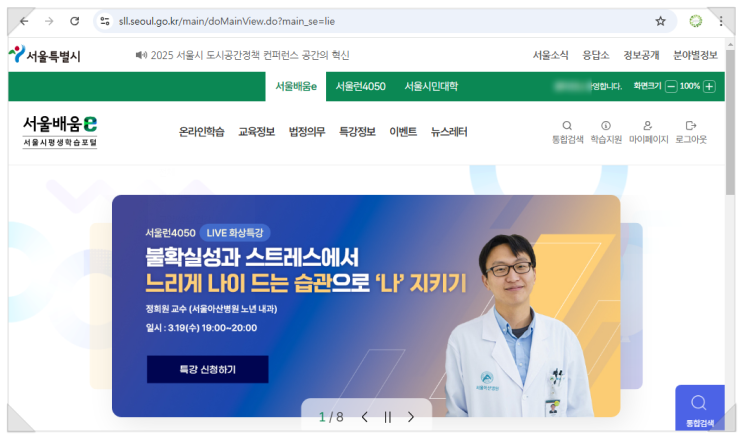Image resolution: width=743 pixels, height=439 pixels.
Task: Click the browser forward arrow
Action: (49, 21)
